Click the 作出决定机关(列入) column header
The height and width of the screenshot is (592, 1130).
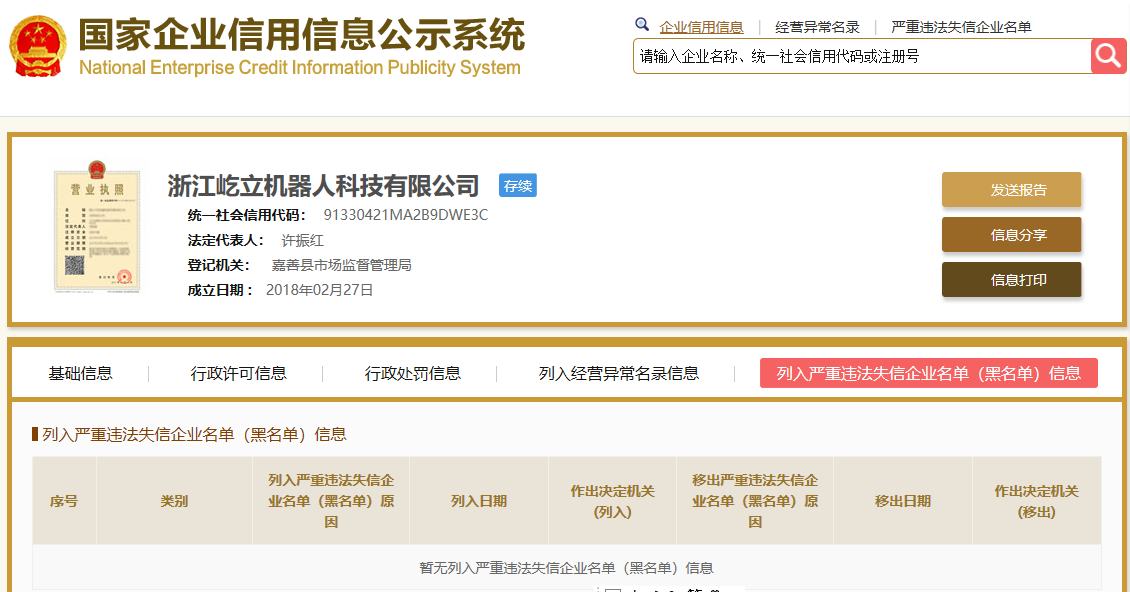click(612, 501)
